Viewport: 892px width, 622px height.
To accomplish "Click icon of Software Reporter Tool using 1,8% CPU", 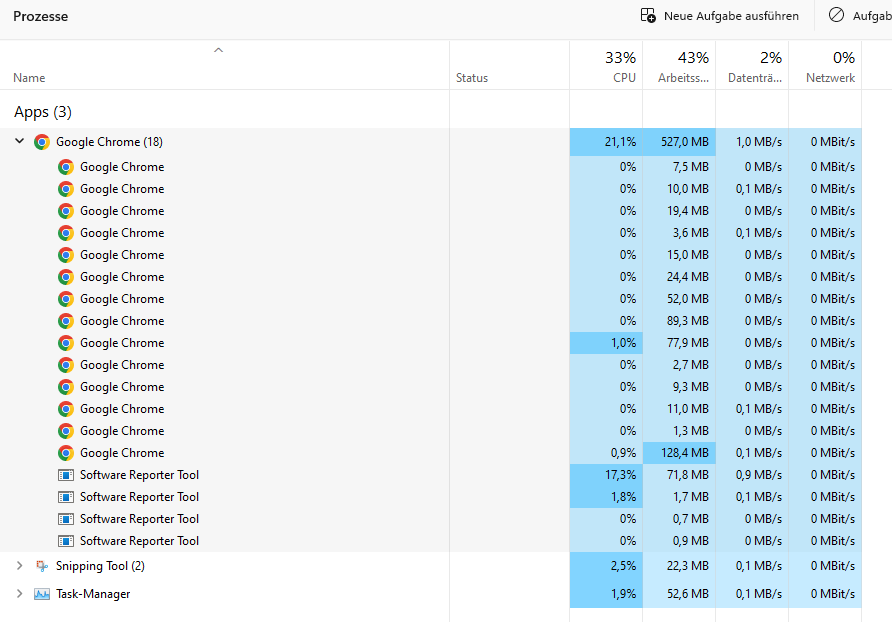I will click(x=66, y=497).
